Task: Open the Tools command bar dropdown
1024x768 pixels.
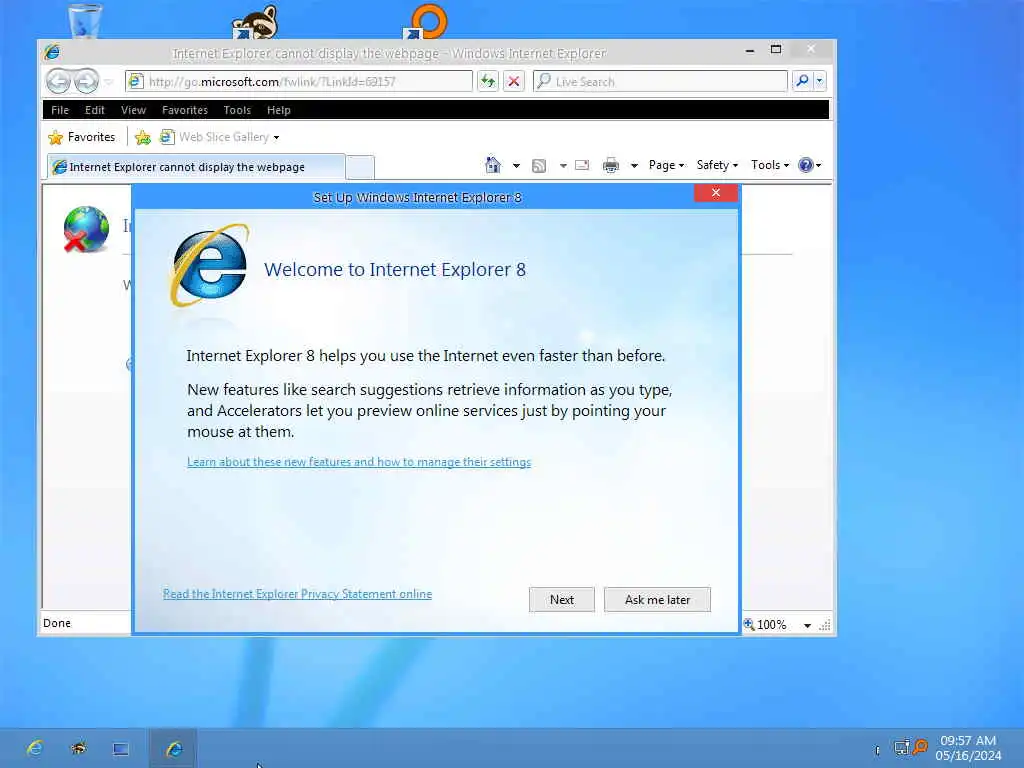Action: click(770, 165)
